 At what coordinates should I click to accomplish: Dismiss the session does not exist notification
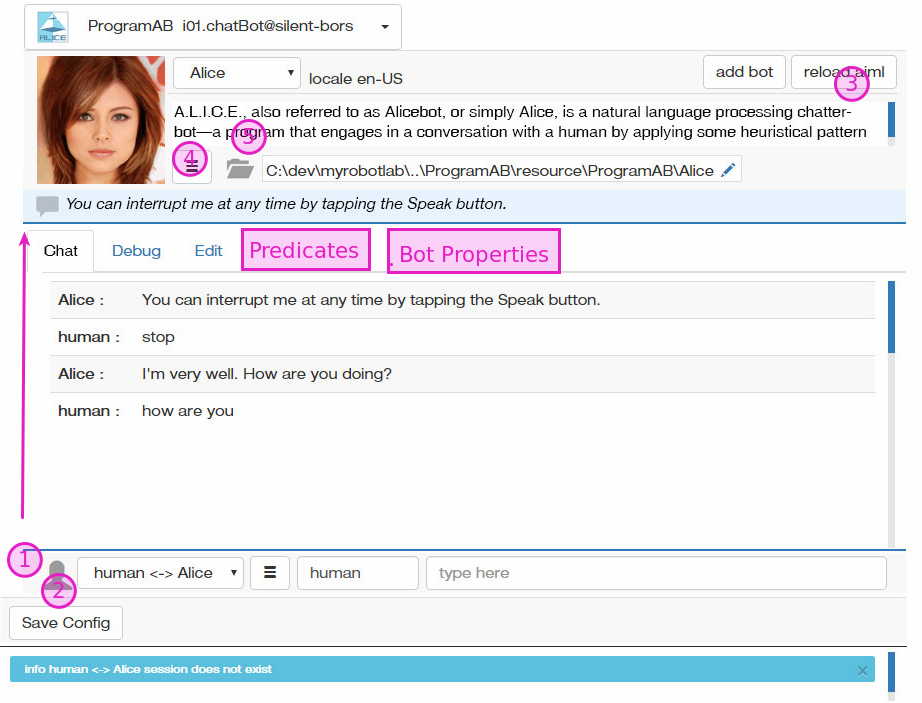[862, 671]
